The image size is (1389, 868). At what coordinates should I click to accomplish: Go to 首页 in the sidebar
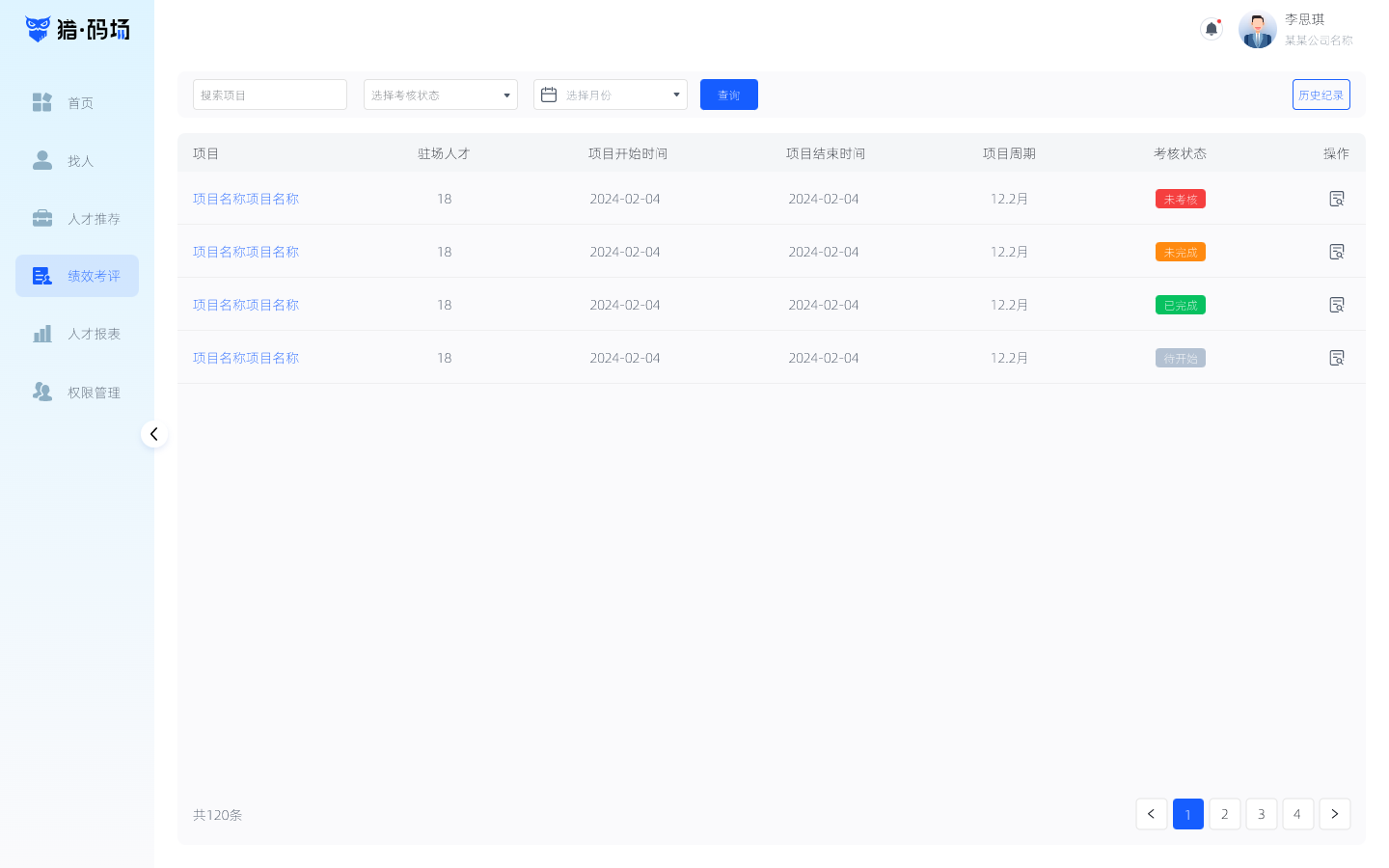pos(77,103)
